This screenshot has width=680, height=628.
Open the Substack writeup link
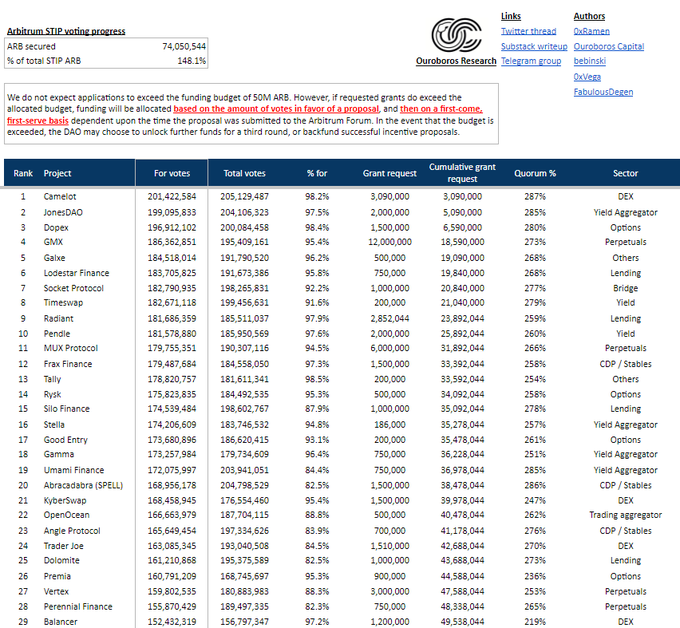[534, 46]
